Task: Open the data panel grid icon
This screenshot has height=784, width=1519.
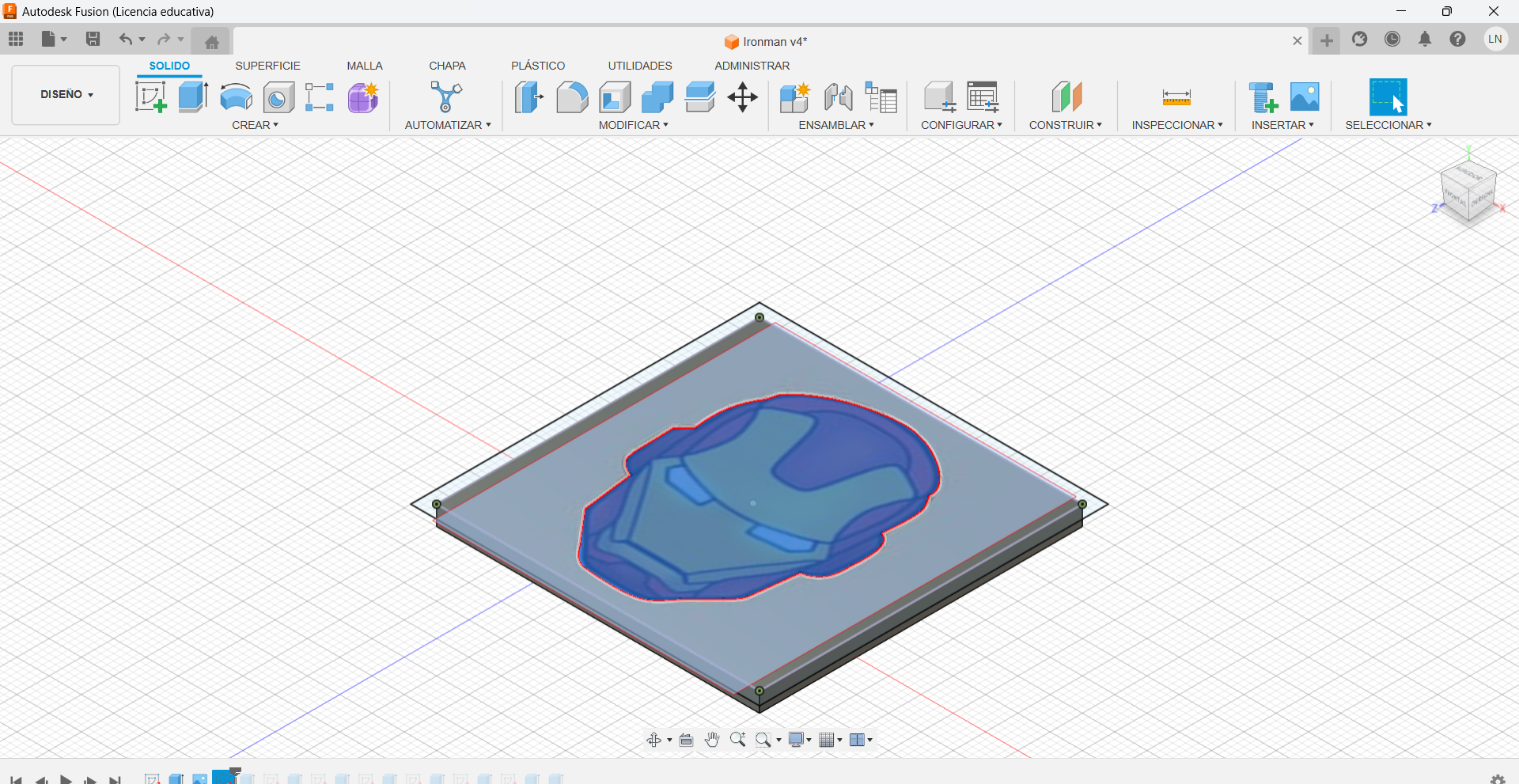Action: point(16,39)
